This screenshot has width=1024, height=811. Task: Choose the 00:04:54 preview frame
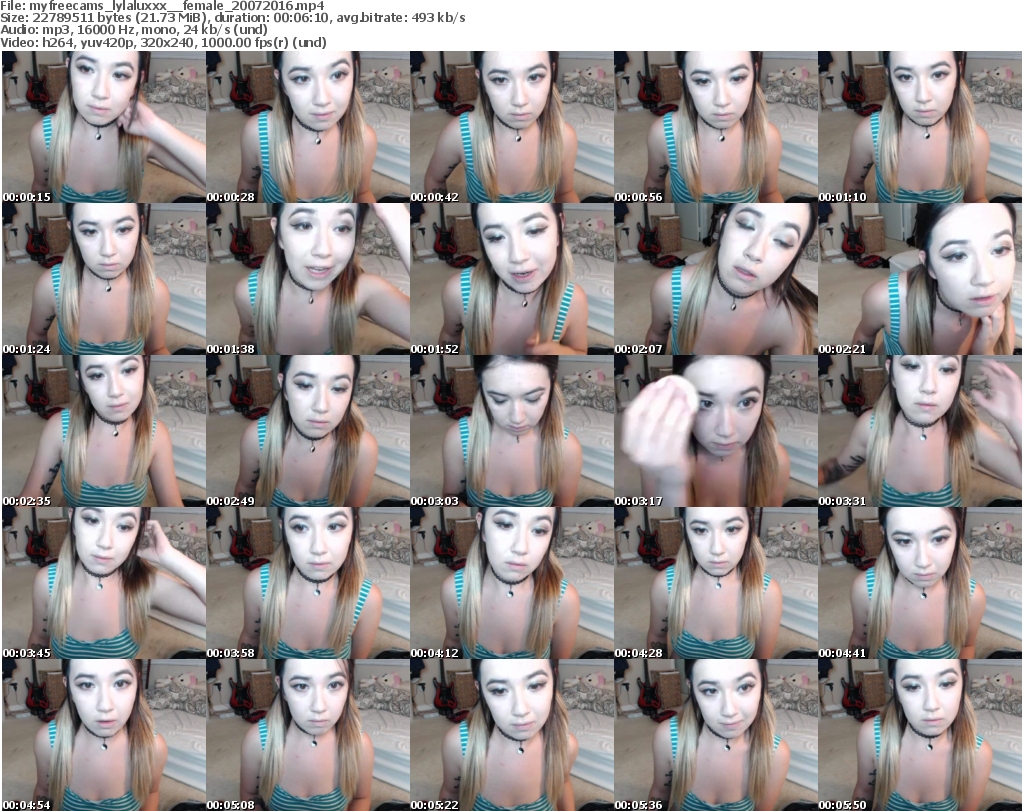(104, 735)
